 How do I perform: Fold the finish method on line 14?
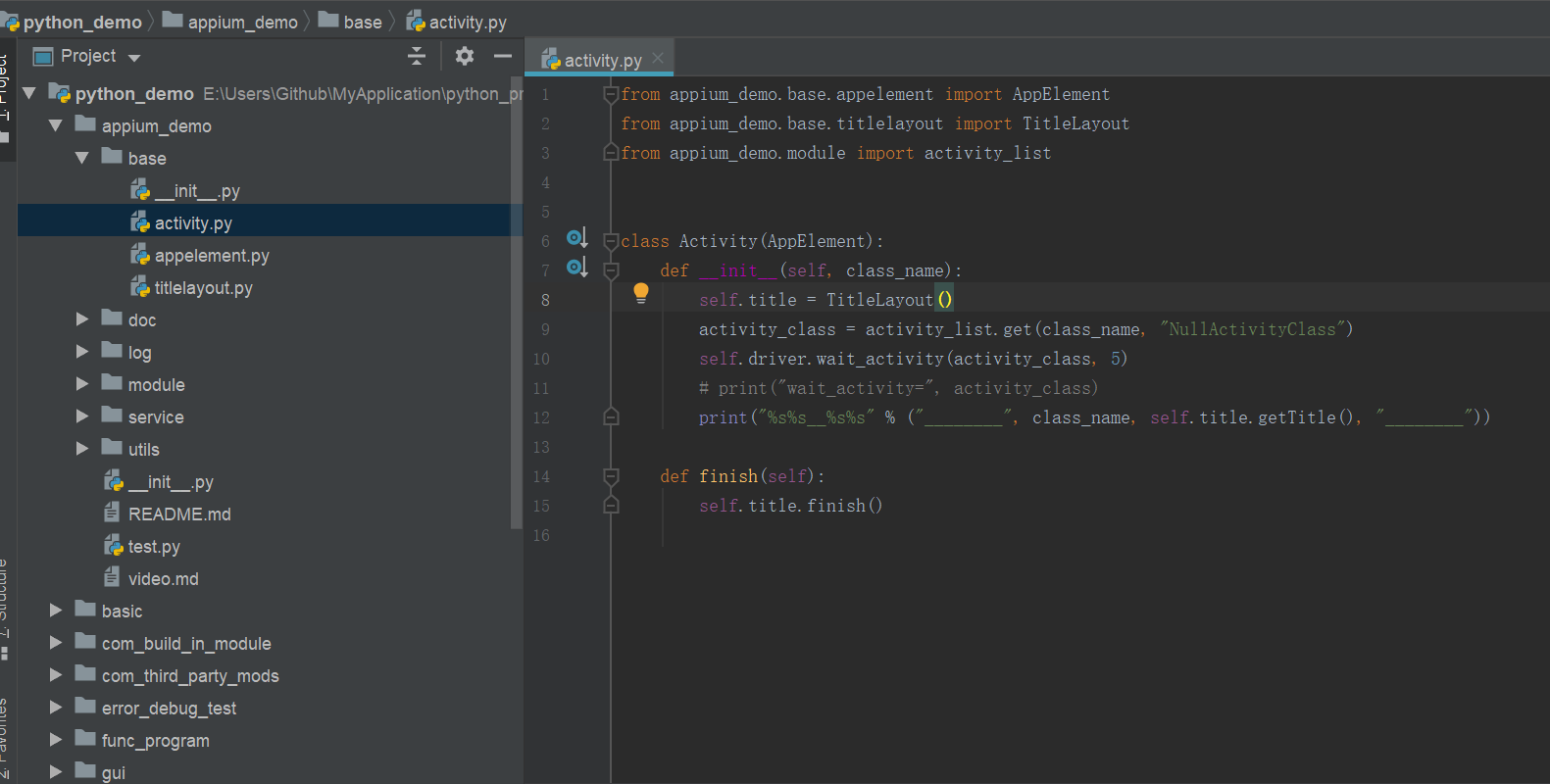(611, 476)
